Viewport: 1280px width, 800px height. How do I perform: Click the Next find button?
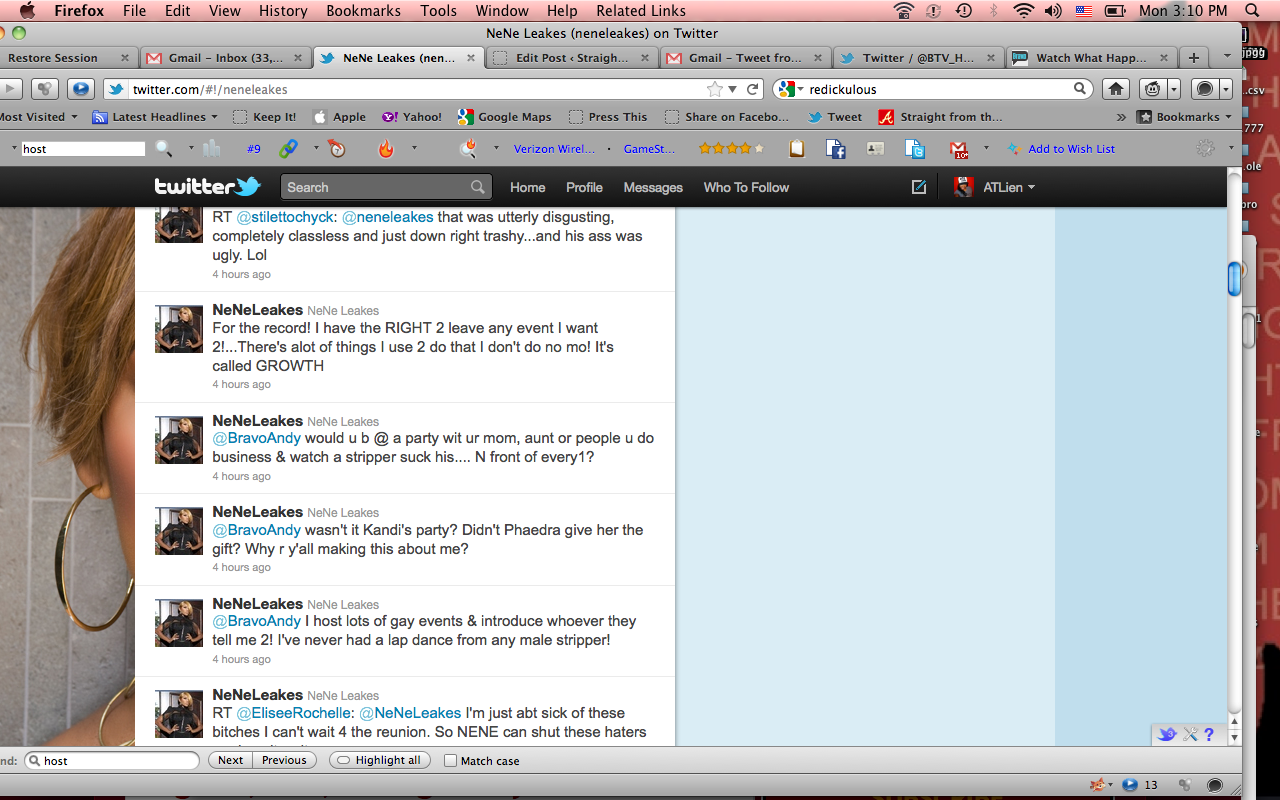(230, 761)
